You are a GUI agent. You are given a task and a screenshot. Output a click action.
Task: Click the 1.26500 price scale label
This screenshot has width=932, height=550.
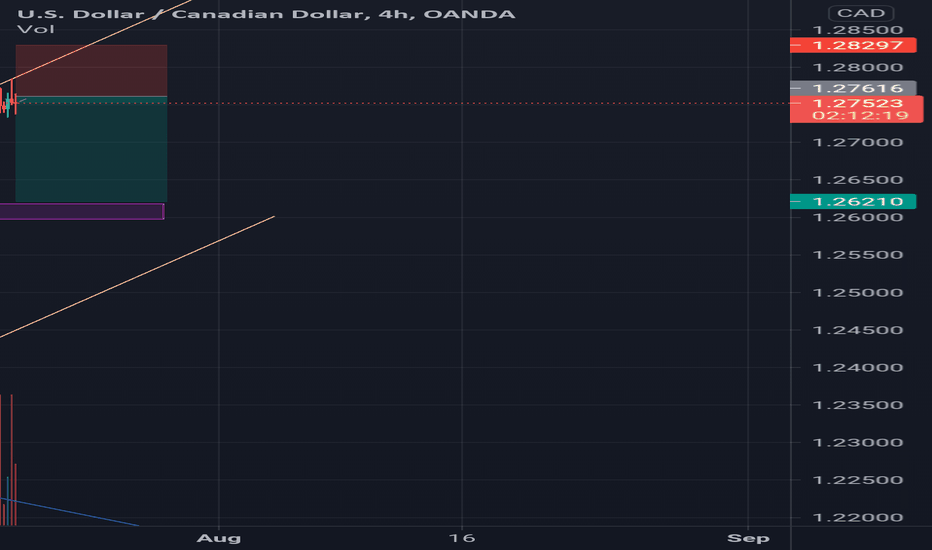(x=858, y=180)
